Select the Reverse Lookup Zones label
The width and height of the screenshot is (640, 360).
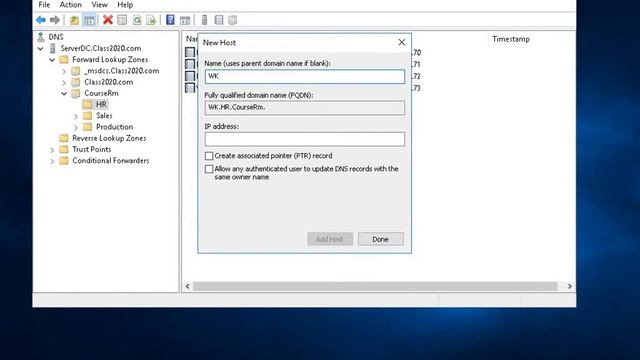point(109,138)
